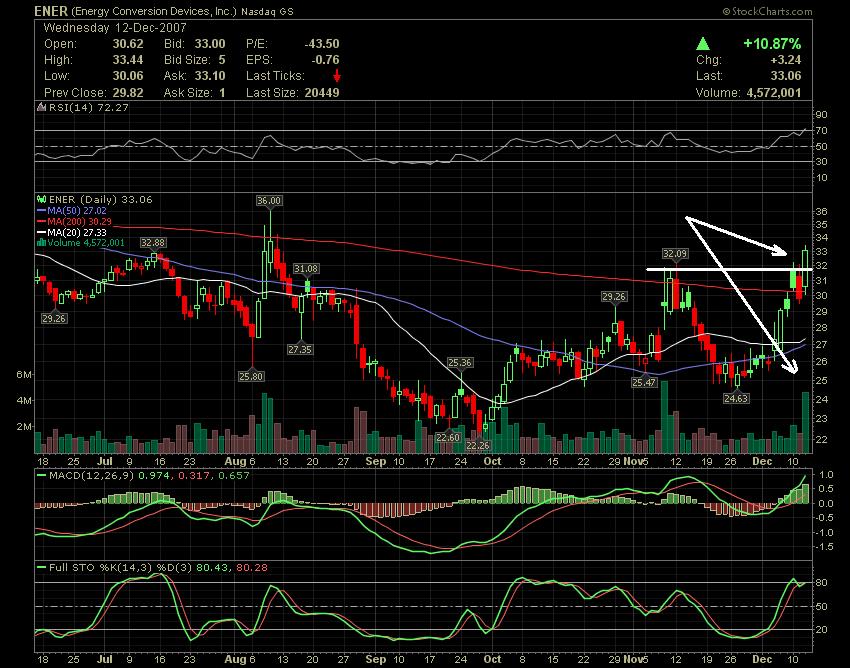The height and width of the screenshot is (668, 850).
Task: Click the MA(200) 30.29 legend entry
Action: 79,221
